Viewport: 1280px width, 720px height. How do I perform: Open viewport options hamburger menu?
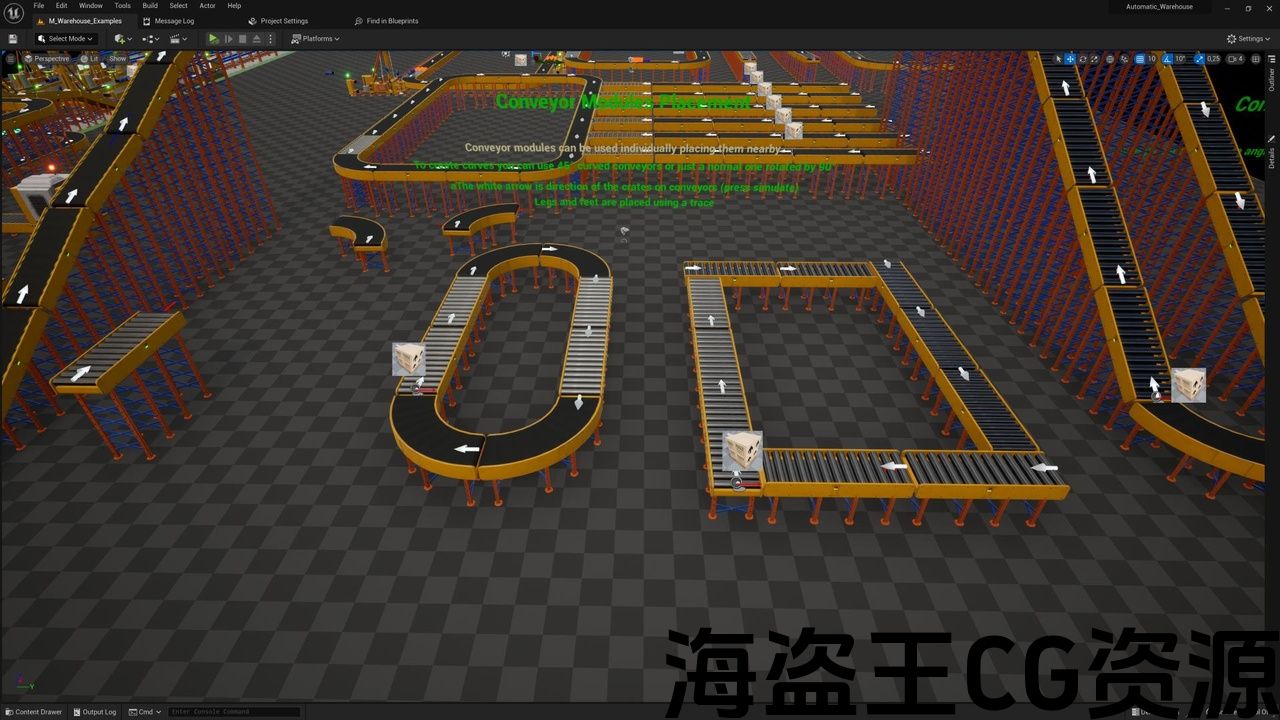[x=11, y=59]
